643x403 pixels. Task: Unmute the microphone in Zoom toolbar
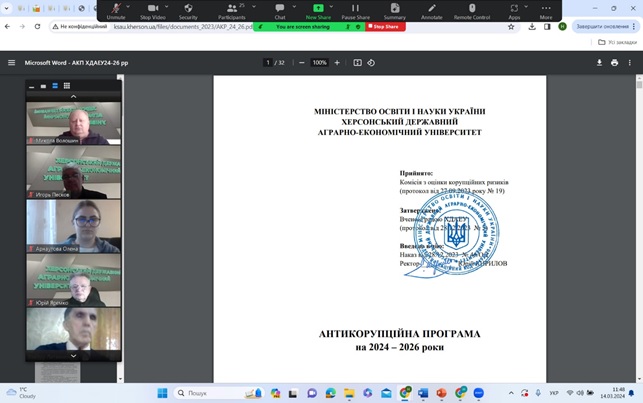(x=116, y=11)
